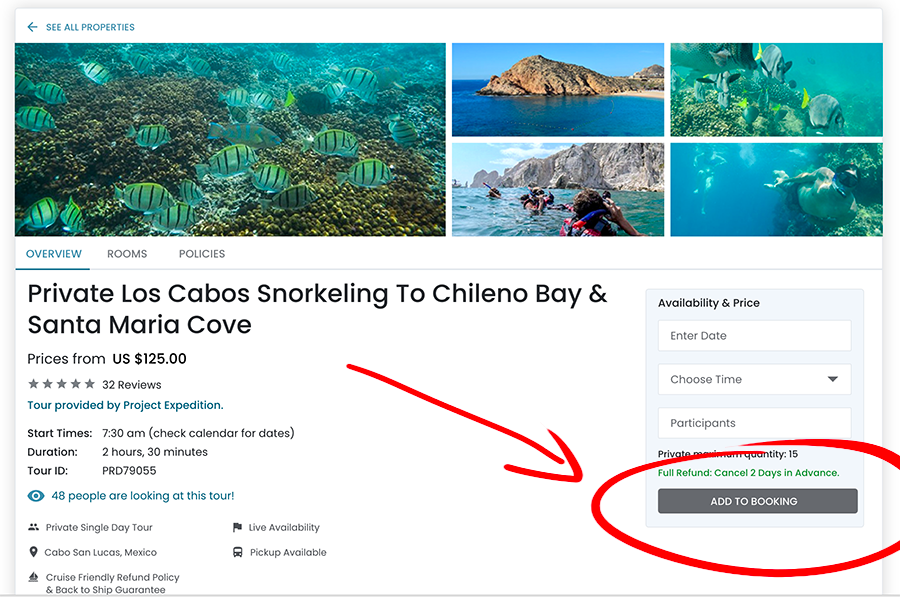This screenshot has width=900, height=597.
Task: Click the location pin icon for Cabo San Lucas
Action: [x=34, y=552]
